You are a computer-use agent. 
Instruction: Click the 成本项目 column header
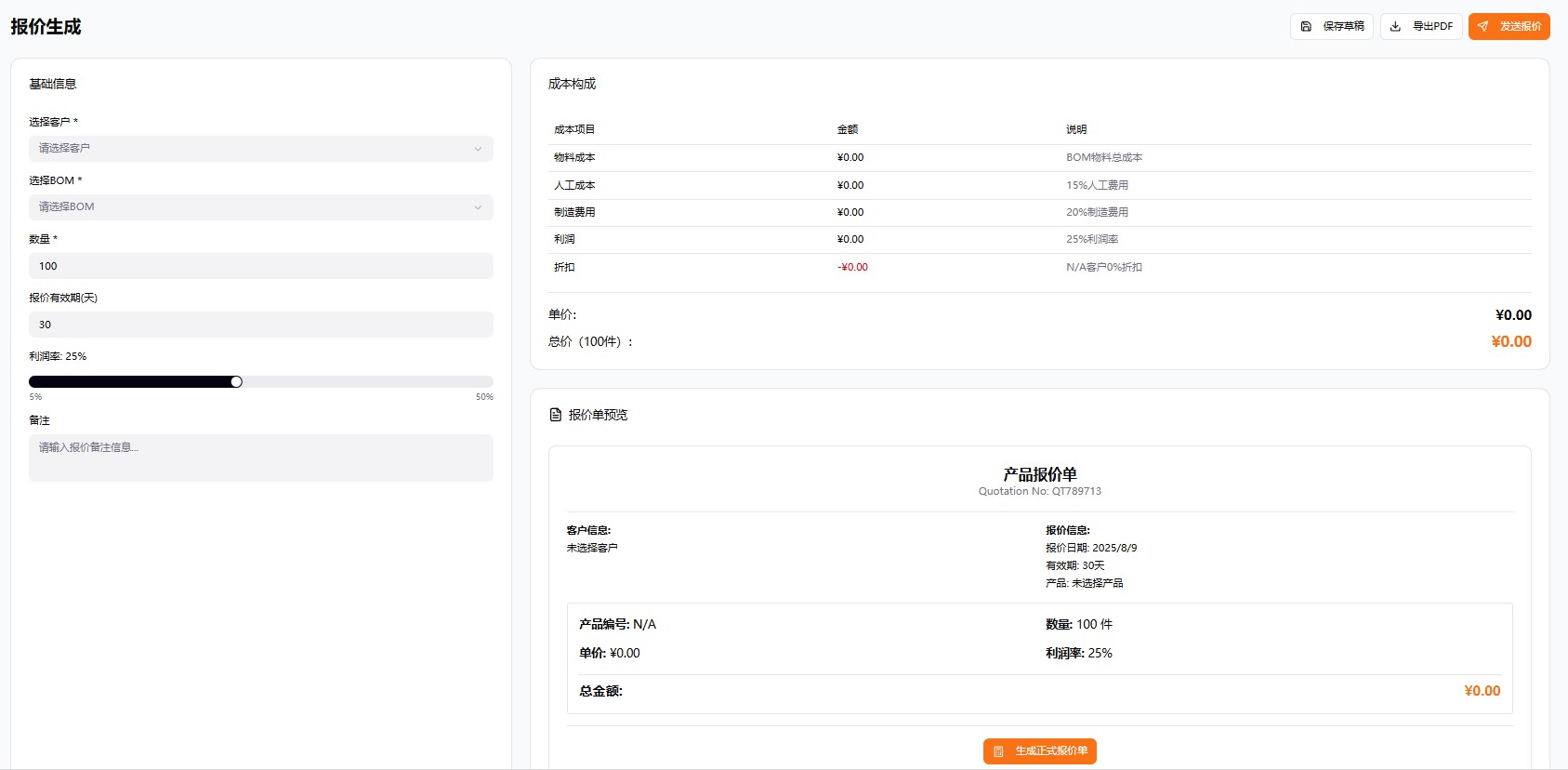[x=574, y=130]
